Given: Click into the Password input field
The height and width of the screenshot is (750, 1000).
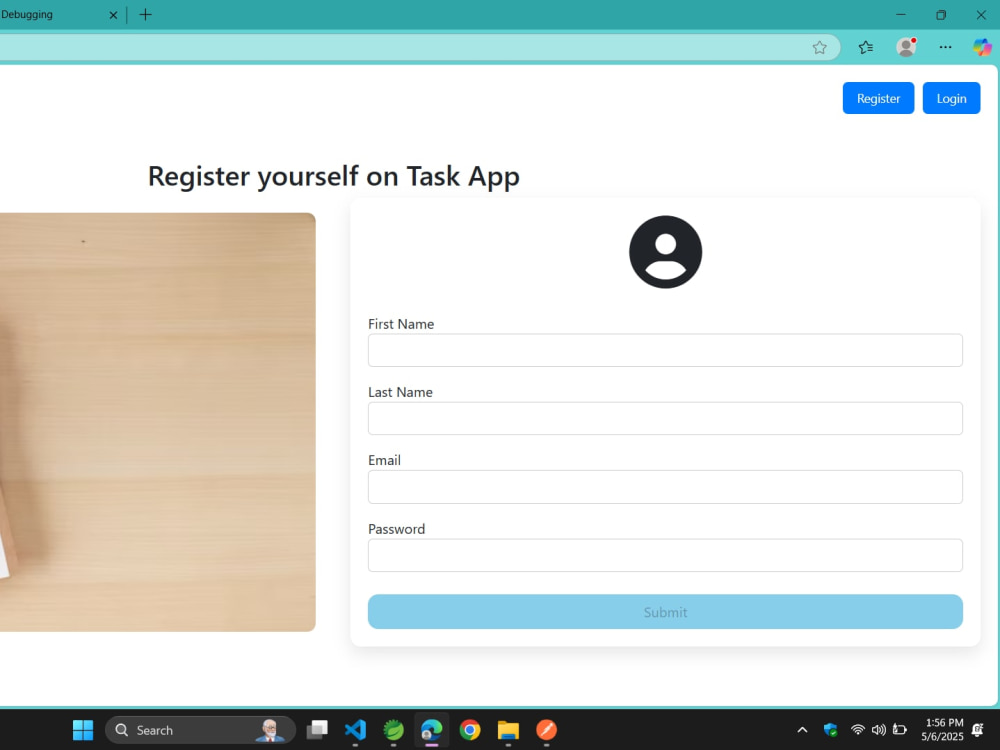Looking at the screenshot, I should tap(665, 555).
